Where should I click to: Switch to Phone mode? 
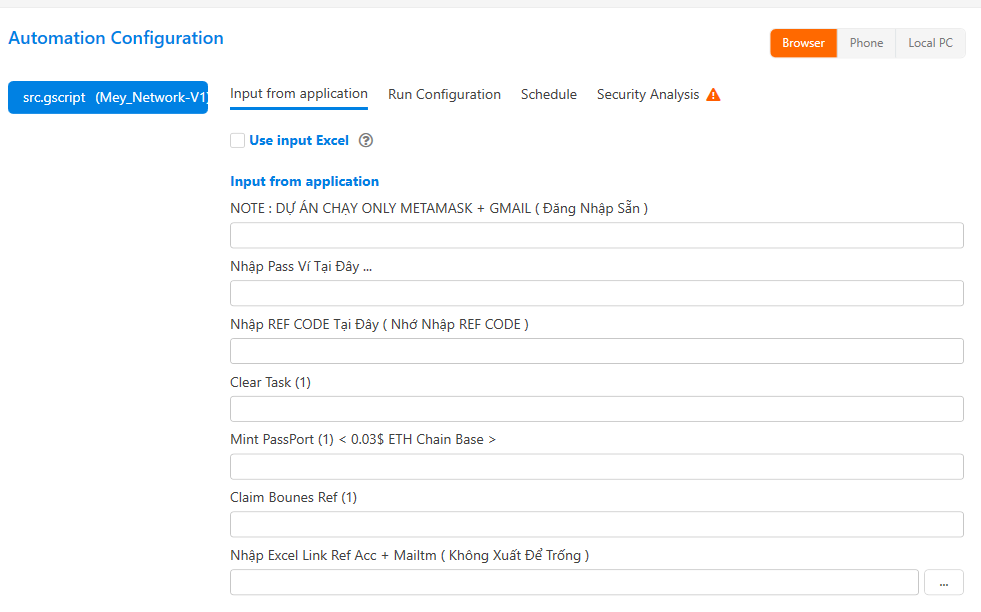(x=866, y=43)
